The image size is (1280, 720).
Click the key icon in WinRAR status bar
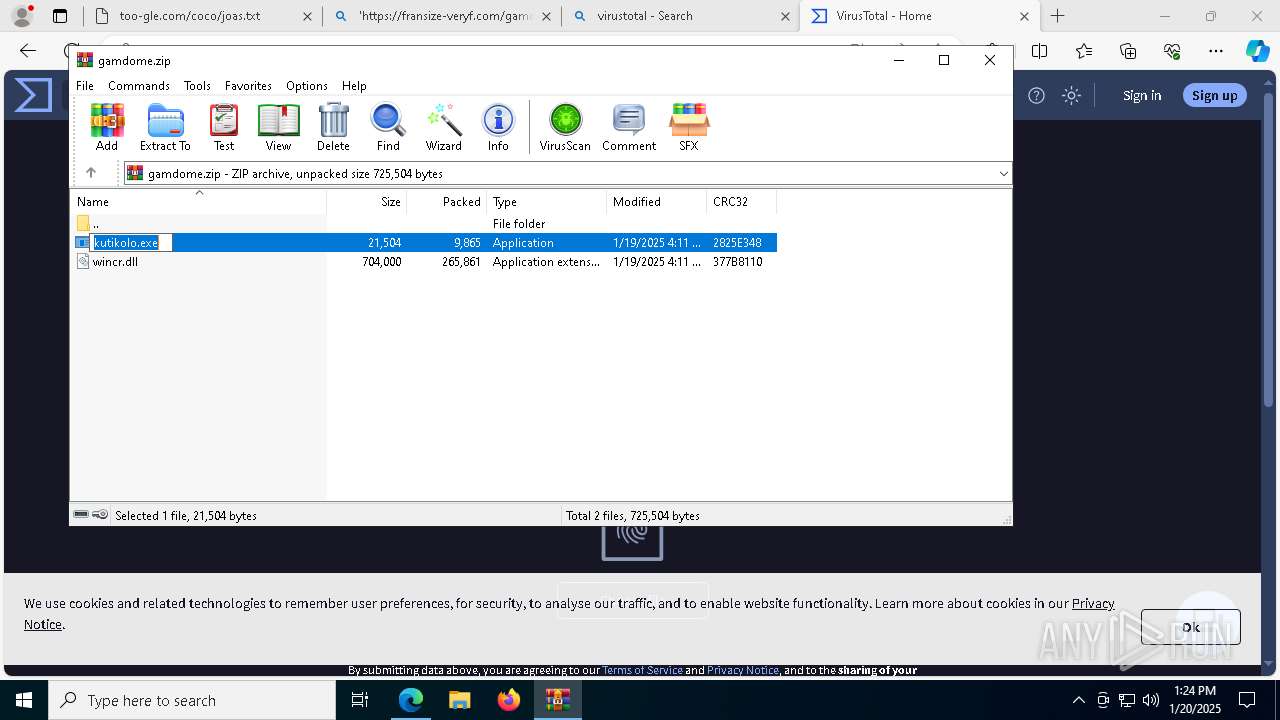(x=100, y=515)
